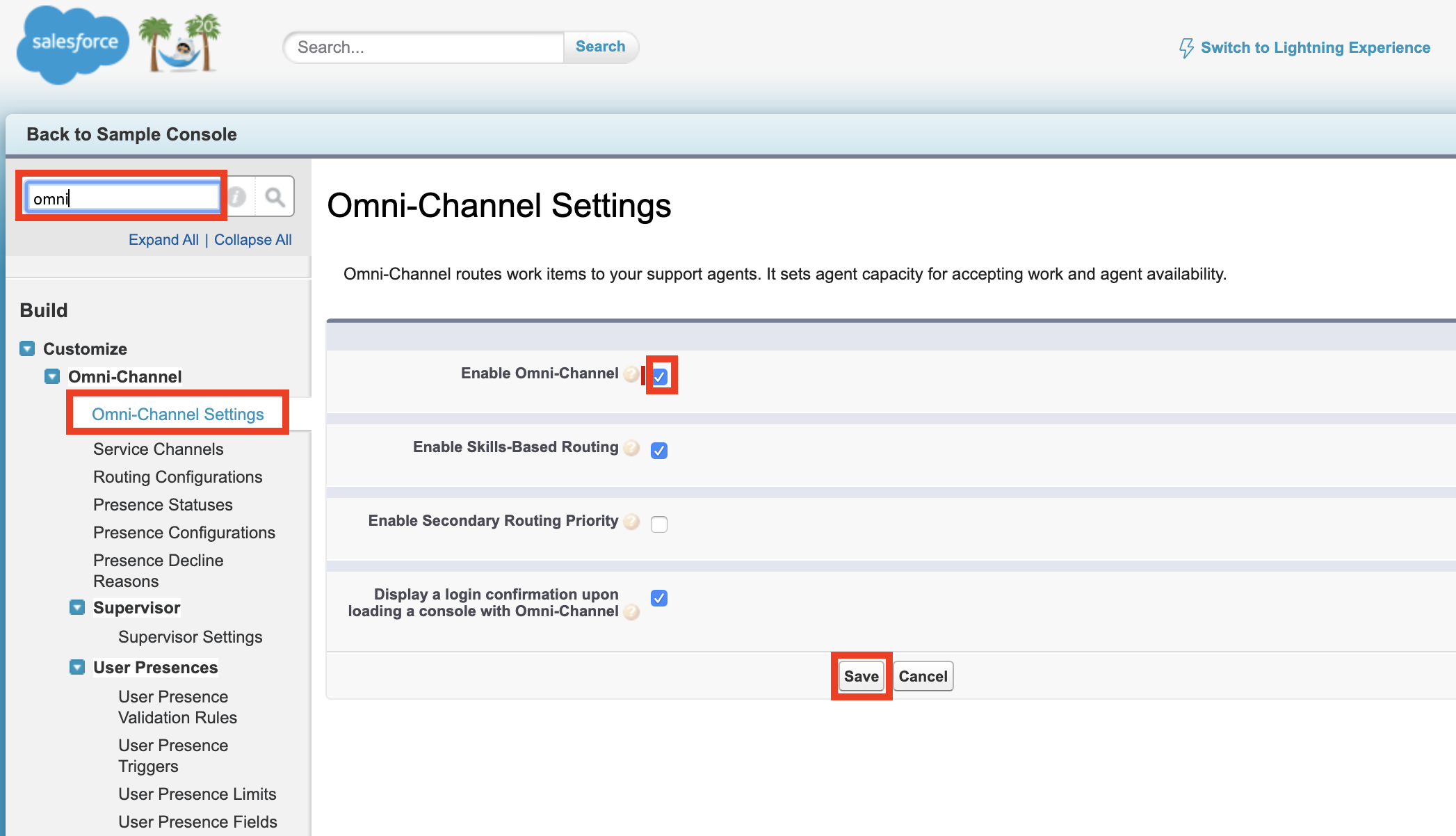Image resolution: width=1456 pixels, height=836 pixels.
Task: Open help bubble for Secondary Routing Priority
Action: click(631, 522)
